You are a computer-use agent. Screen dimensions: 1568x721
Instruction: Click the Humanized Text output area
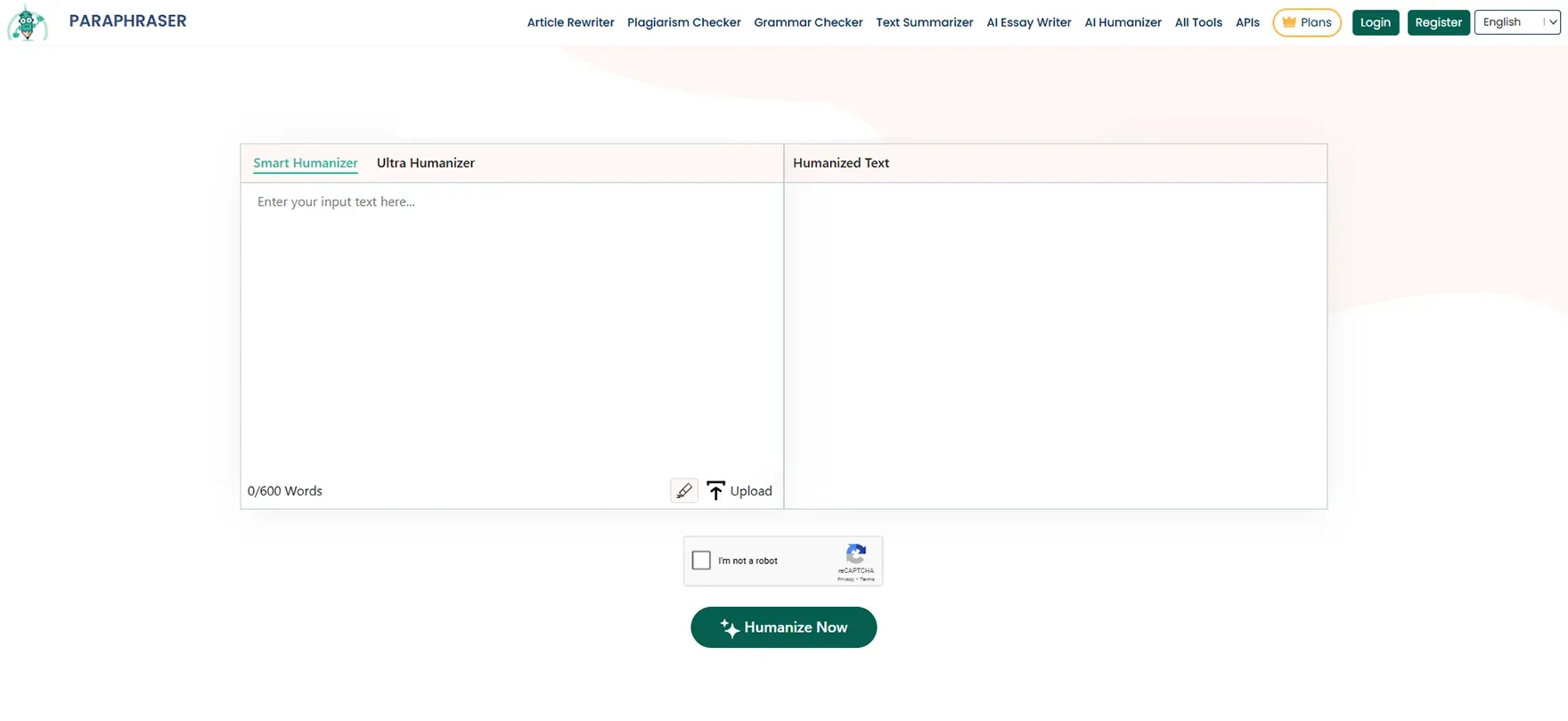[1056, 346]
